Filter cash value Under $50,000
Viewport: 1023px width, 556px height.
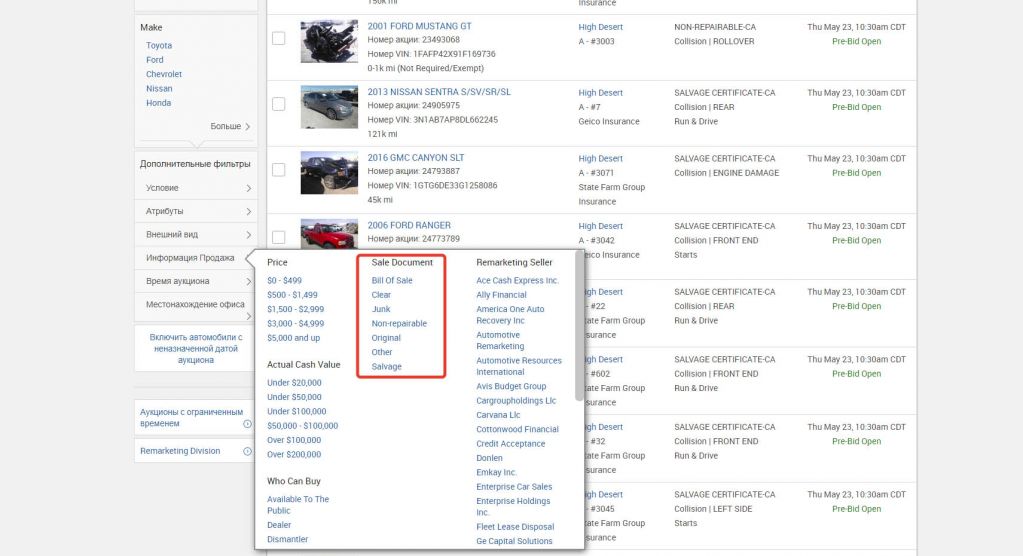click(x=294, y=397)
